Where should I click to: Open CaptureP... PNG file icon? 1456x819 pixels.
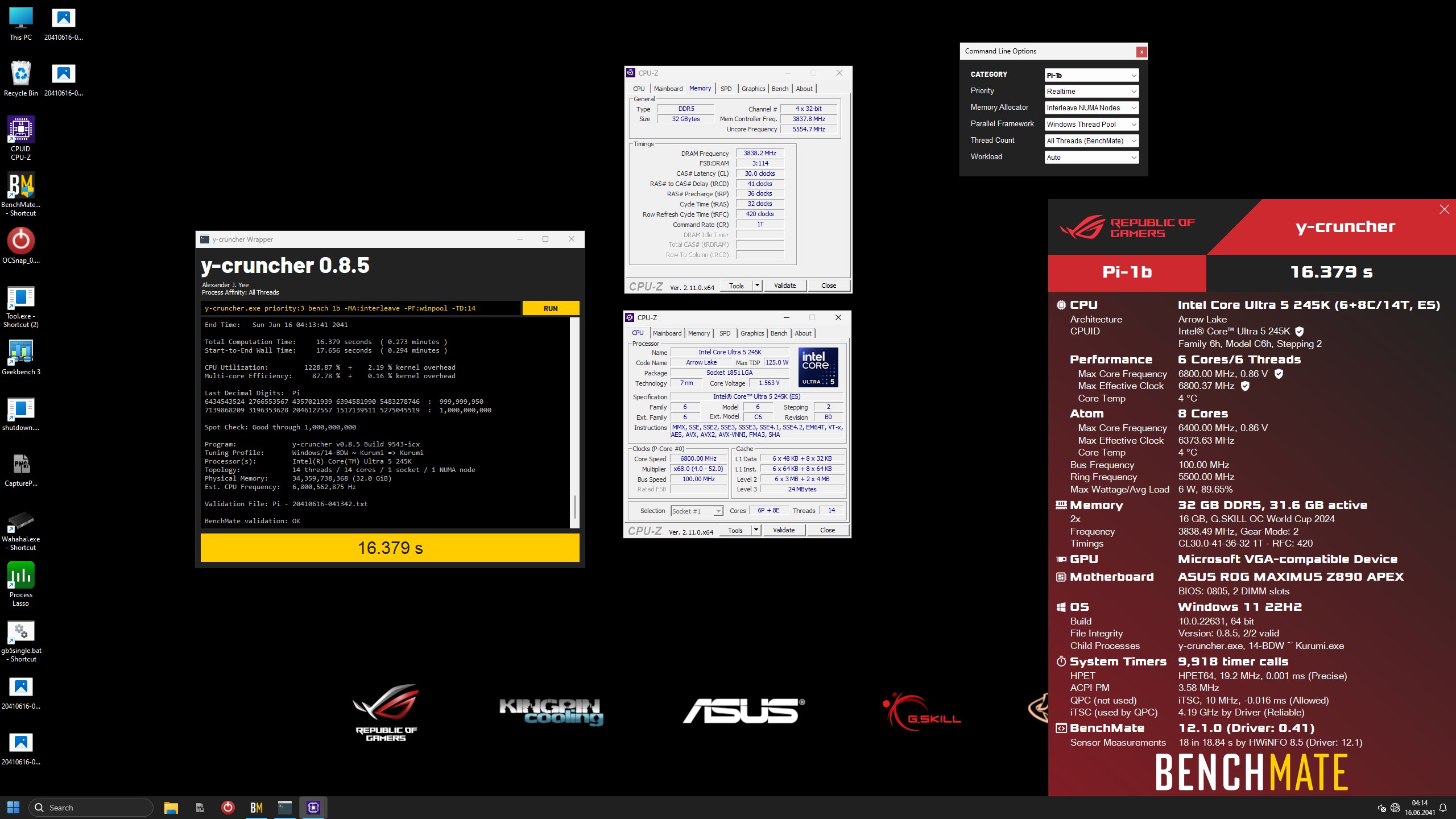[x=21, y=469]
